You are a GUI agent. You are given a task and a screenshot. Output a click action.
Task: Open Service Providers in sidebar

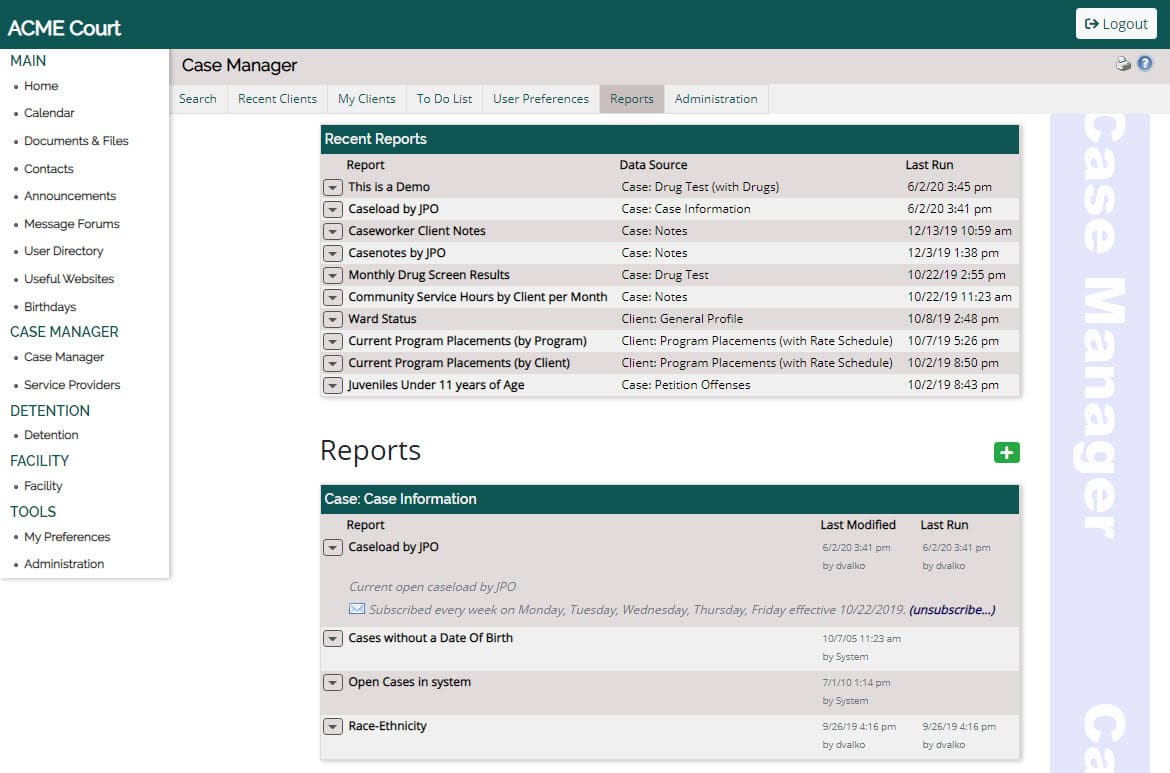72,385
